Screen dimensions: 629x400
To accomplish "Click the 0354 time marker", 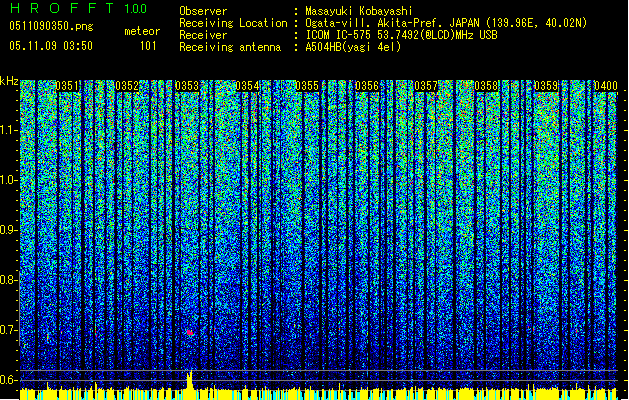I will coord(247,86).
